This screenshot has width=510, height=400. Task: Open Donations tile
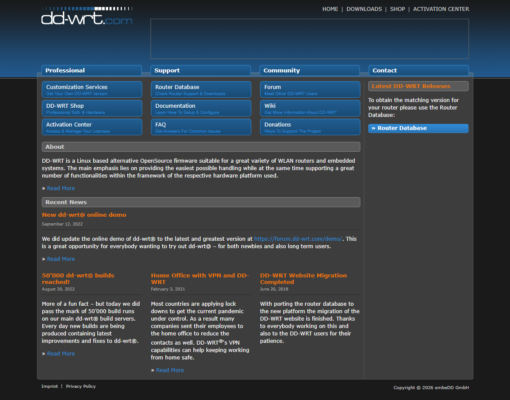(x=310, y=127)
